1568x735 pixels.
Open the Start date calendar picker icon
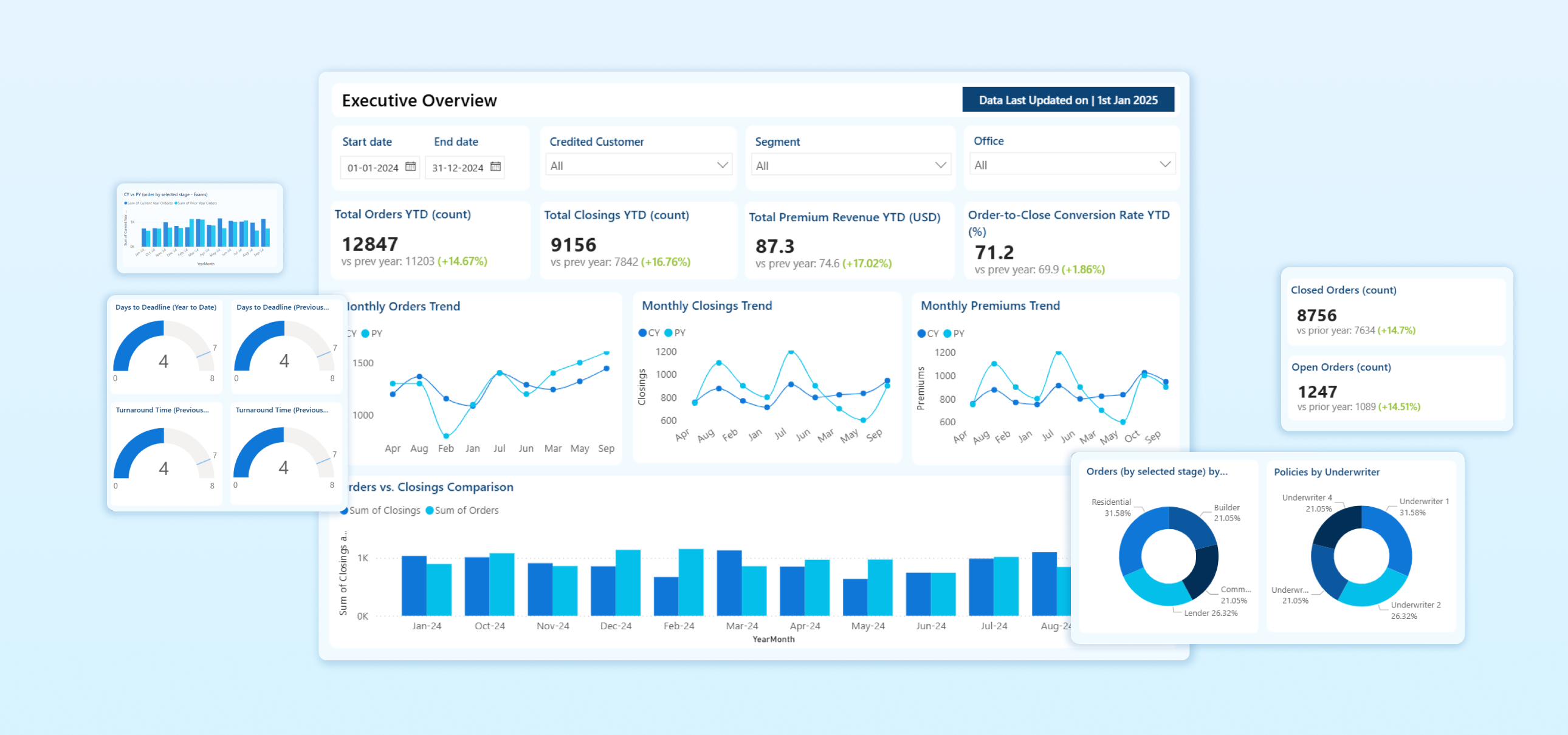point(411,166)
